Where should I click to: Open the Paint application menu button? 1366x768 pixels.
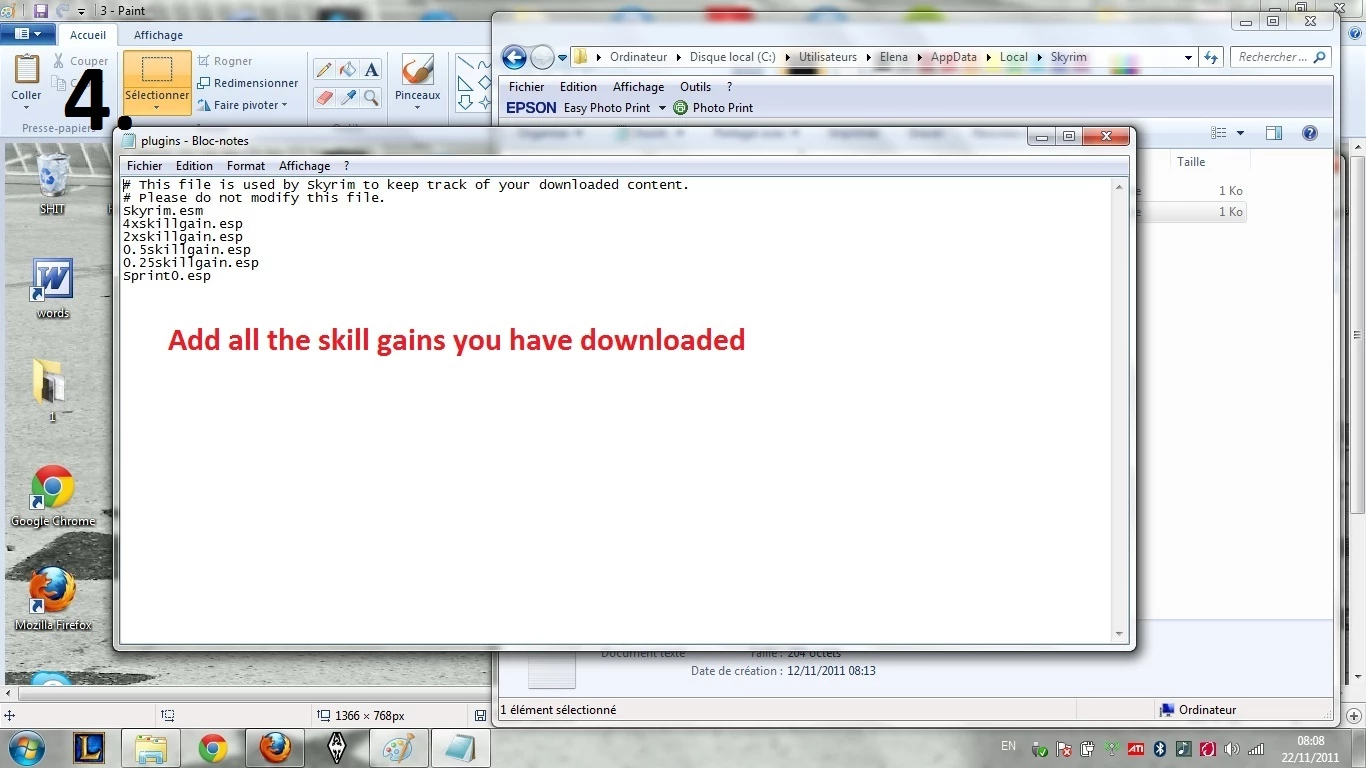tap(27, 34)
